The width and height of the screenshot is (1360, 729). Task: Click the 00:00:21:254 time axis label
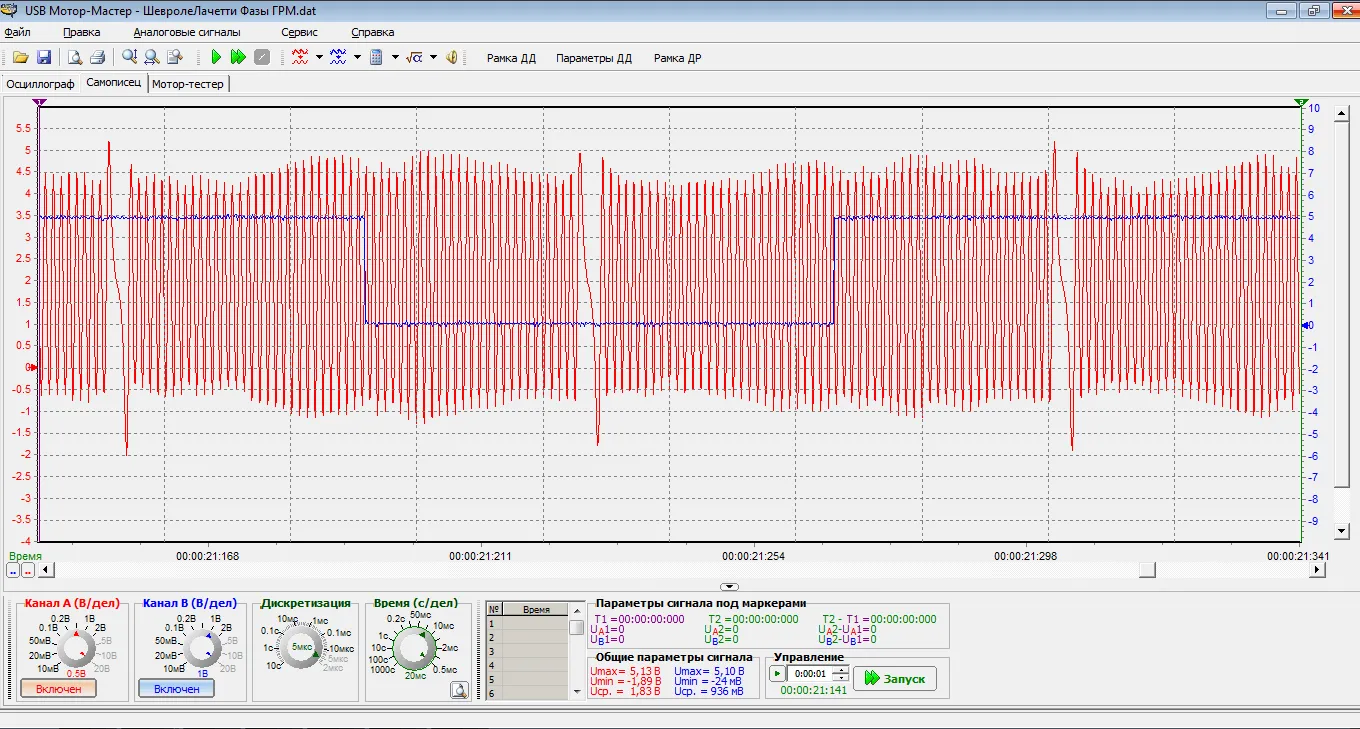pyautogui.click(x=754, y=556)
